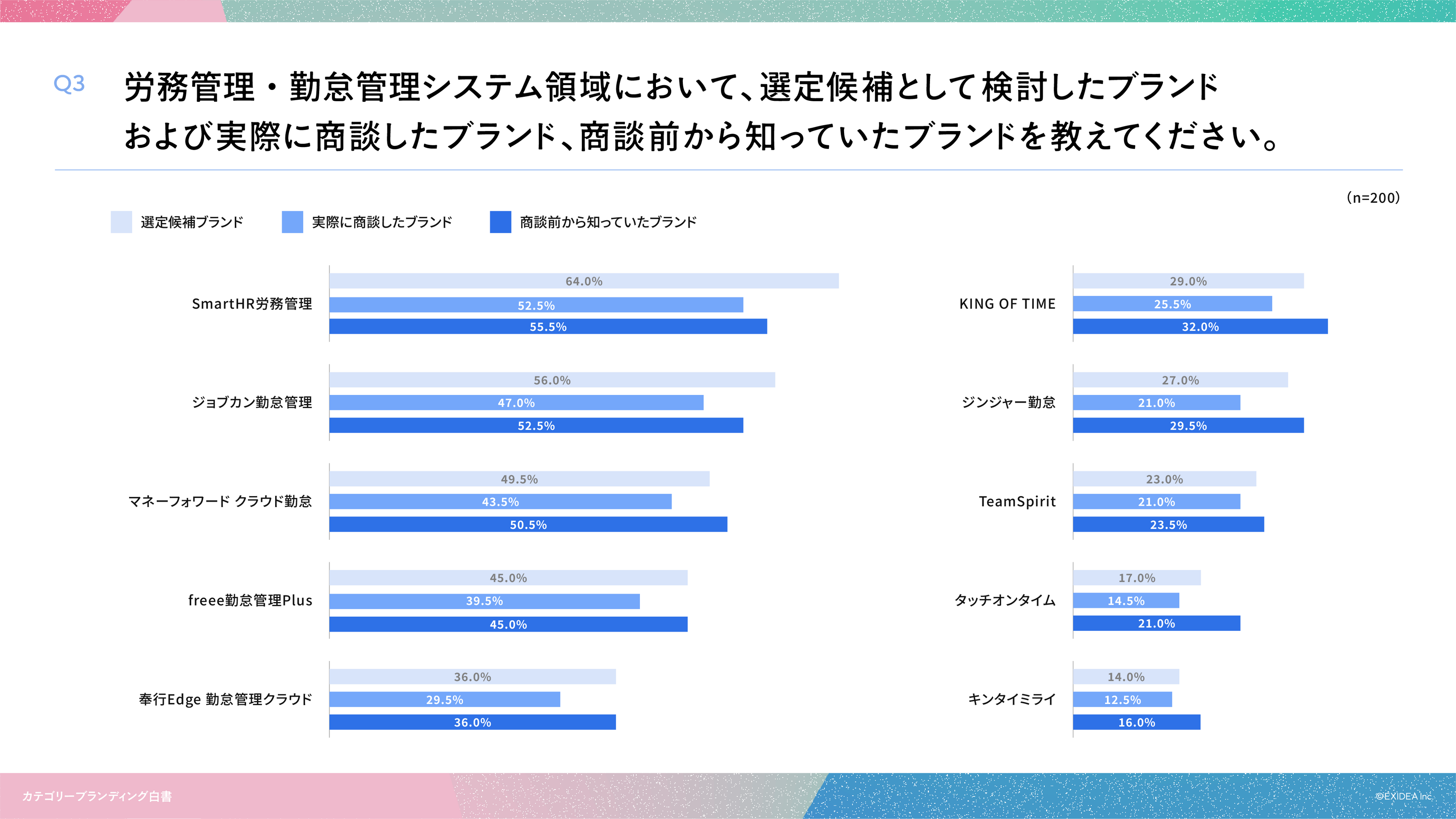Select the Q3 question label

tap(69, 84)
